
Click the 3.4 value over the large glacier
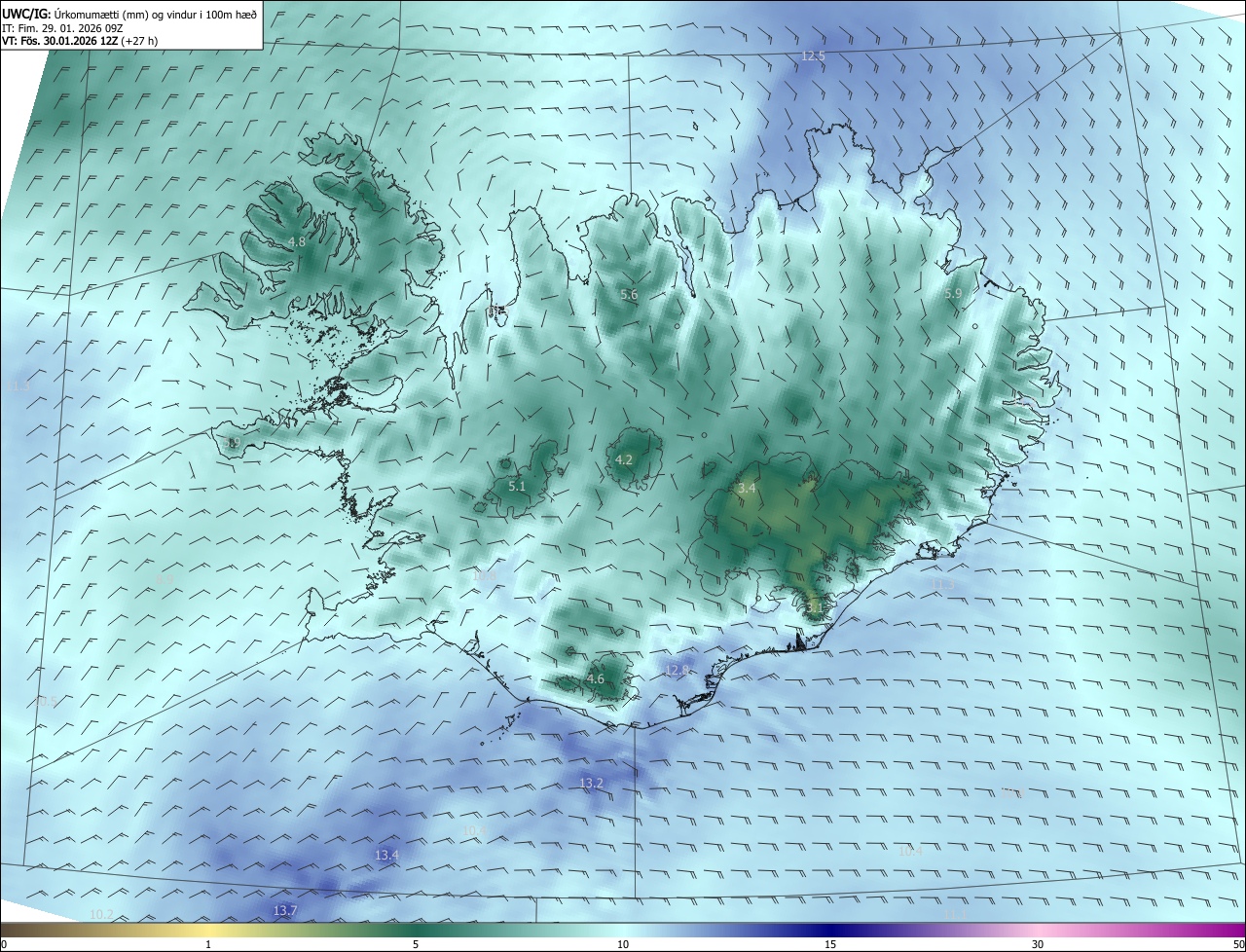tap(747, 488)
